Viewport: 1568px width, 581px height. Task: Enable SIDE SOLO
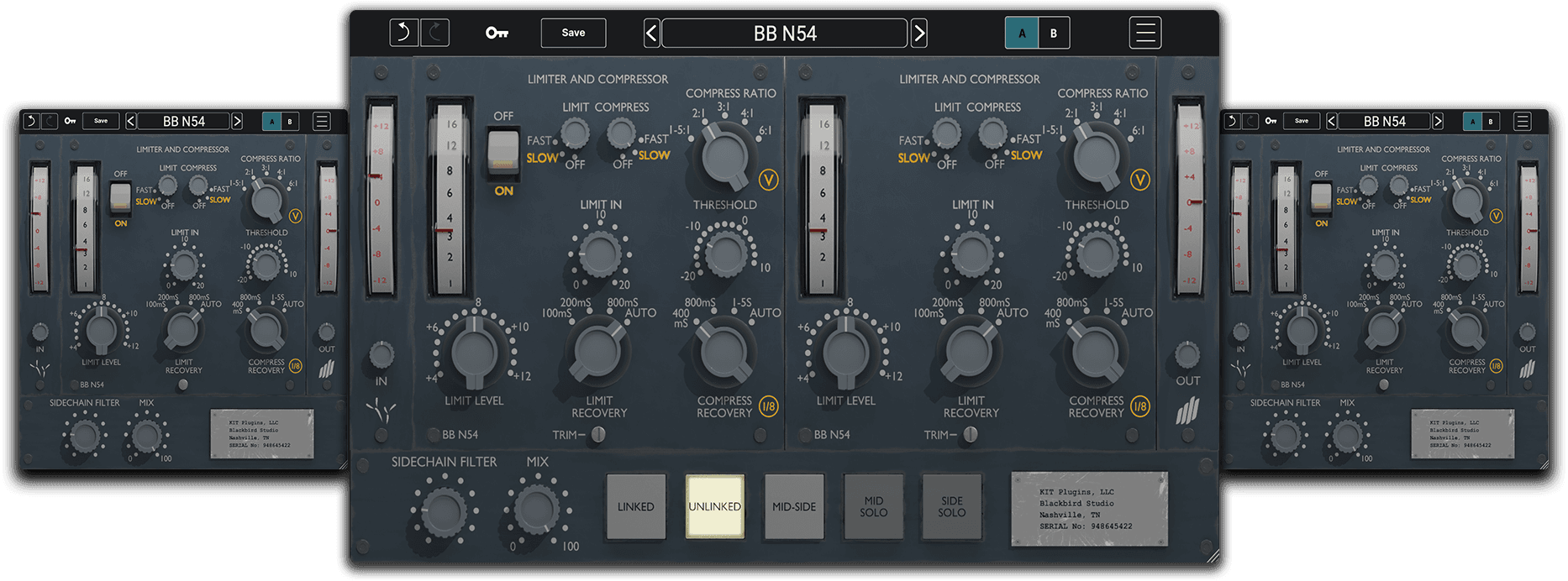coord(952,506)
